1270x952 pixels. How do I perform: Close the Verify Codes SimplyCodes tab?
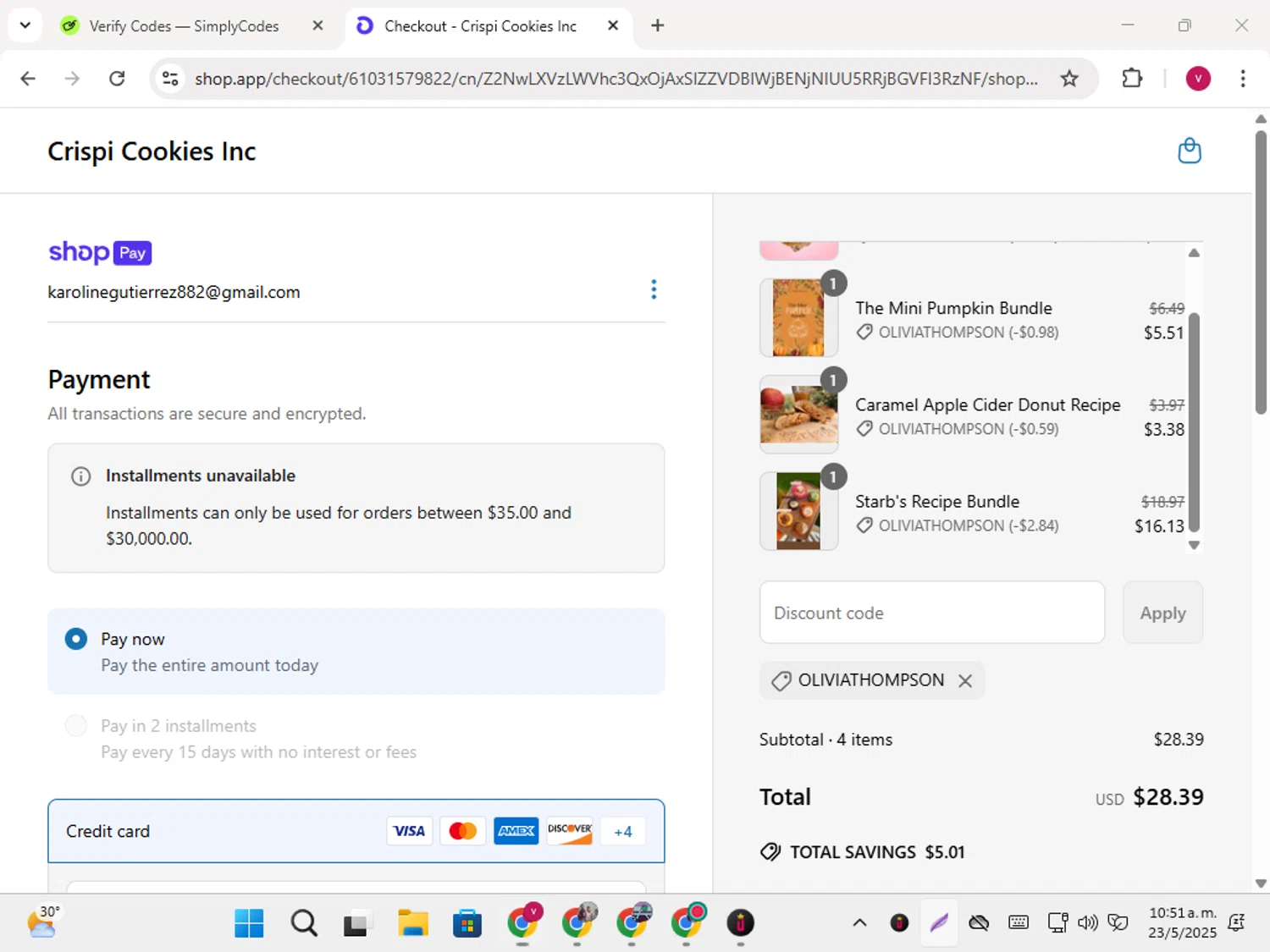317,25
